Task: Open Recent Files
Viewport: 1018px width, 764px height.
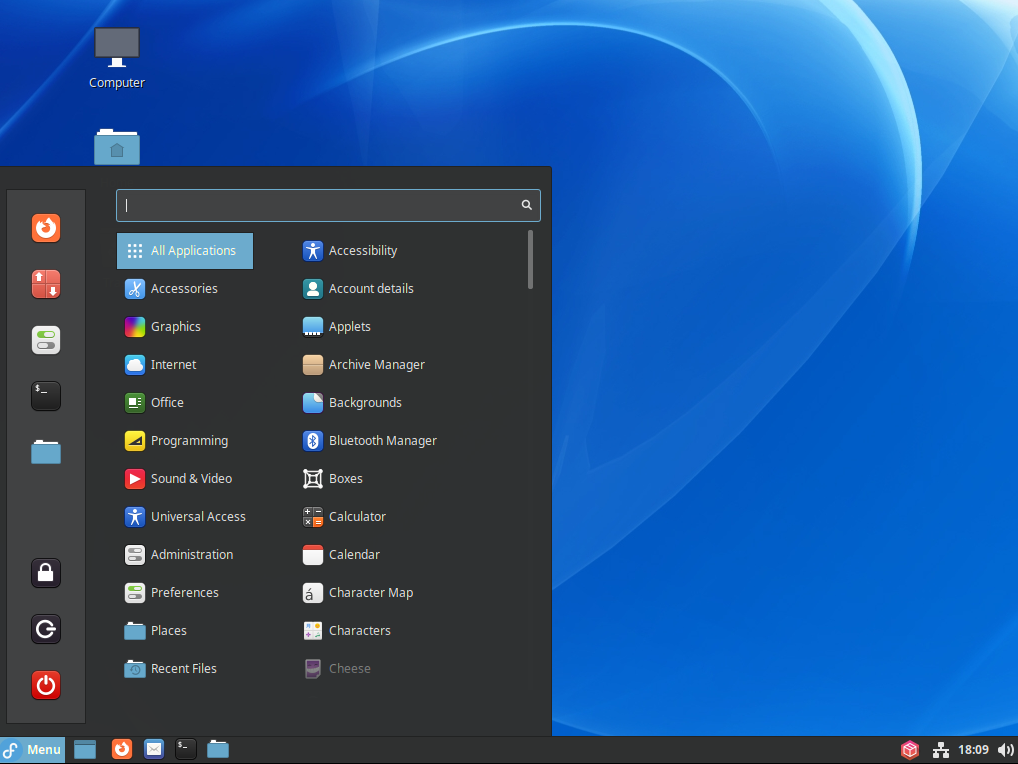Action: pyautogui.click(x=183, y=668)
